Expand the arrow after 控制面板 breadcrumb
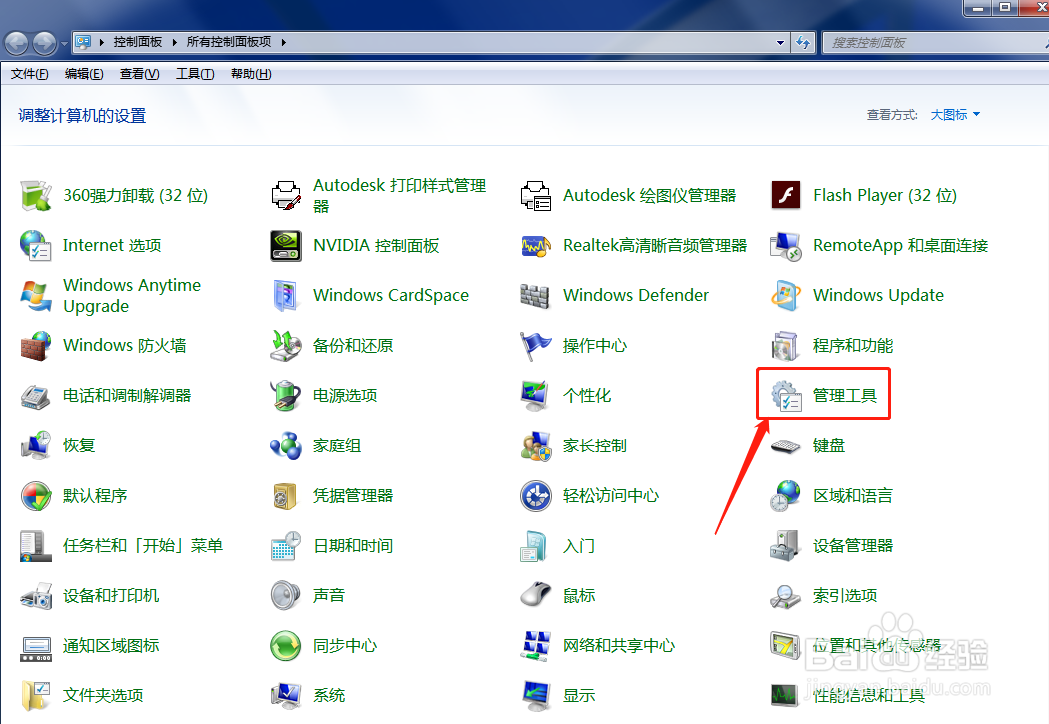 [174, 42]
